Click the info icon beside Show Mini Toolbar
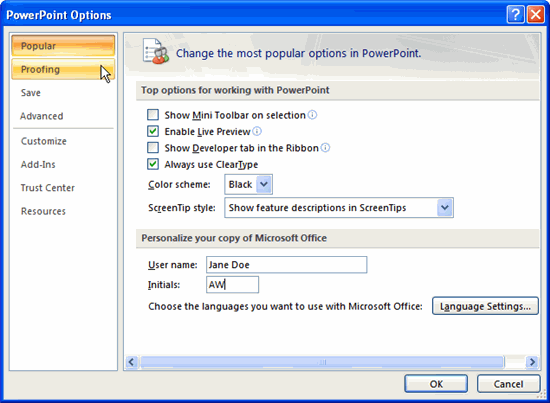 (312, 115)
